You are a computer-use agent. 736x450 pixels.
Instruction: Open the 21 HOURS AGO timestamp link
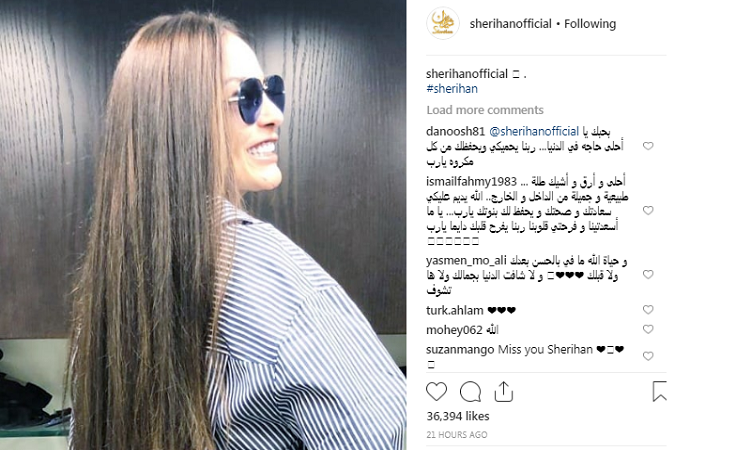(457, 435)
